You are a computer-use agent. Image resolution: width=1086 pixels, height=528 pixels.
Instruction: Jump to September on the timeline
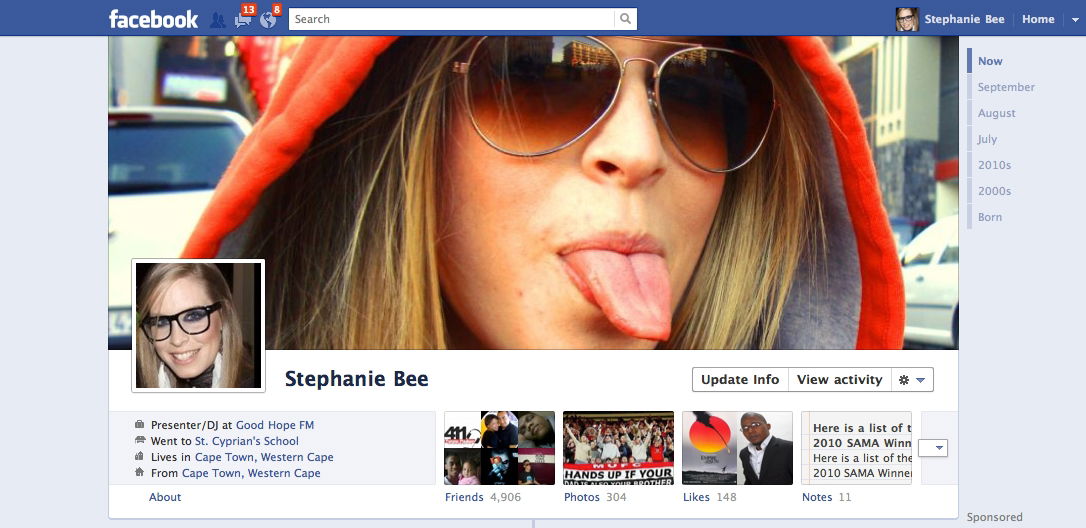tap(1006, 87)
